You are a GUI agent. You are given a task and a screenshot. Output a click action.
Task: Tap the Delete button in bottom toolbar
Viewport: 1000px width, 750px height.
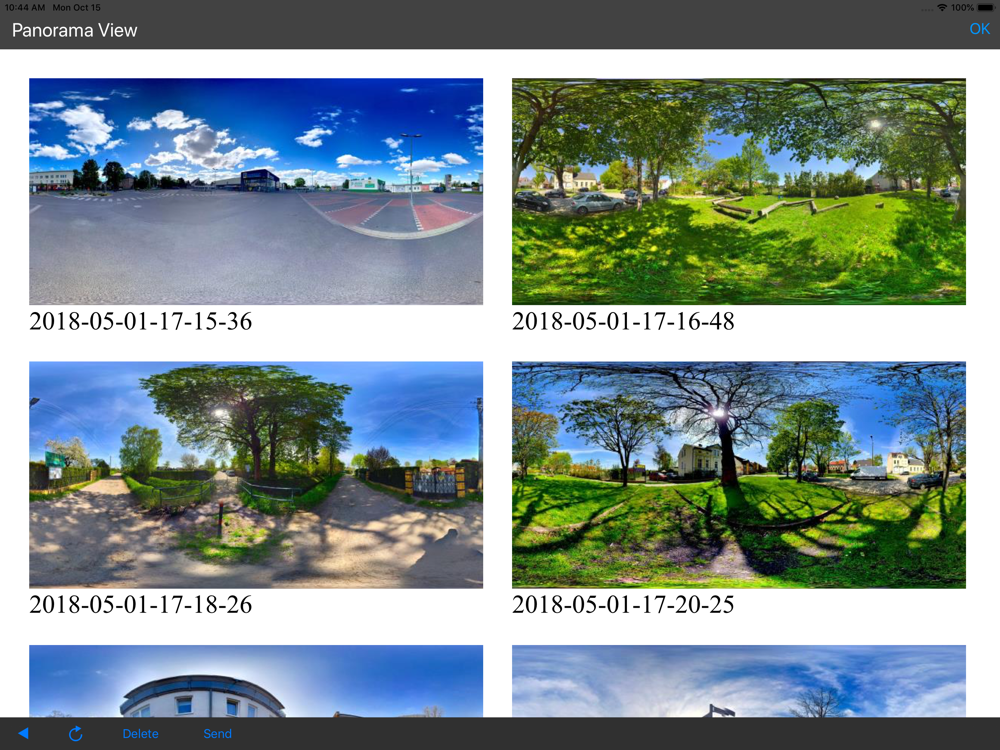click(140, 733)
